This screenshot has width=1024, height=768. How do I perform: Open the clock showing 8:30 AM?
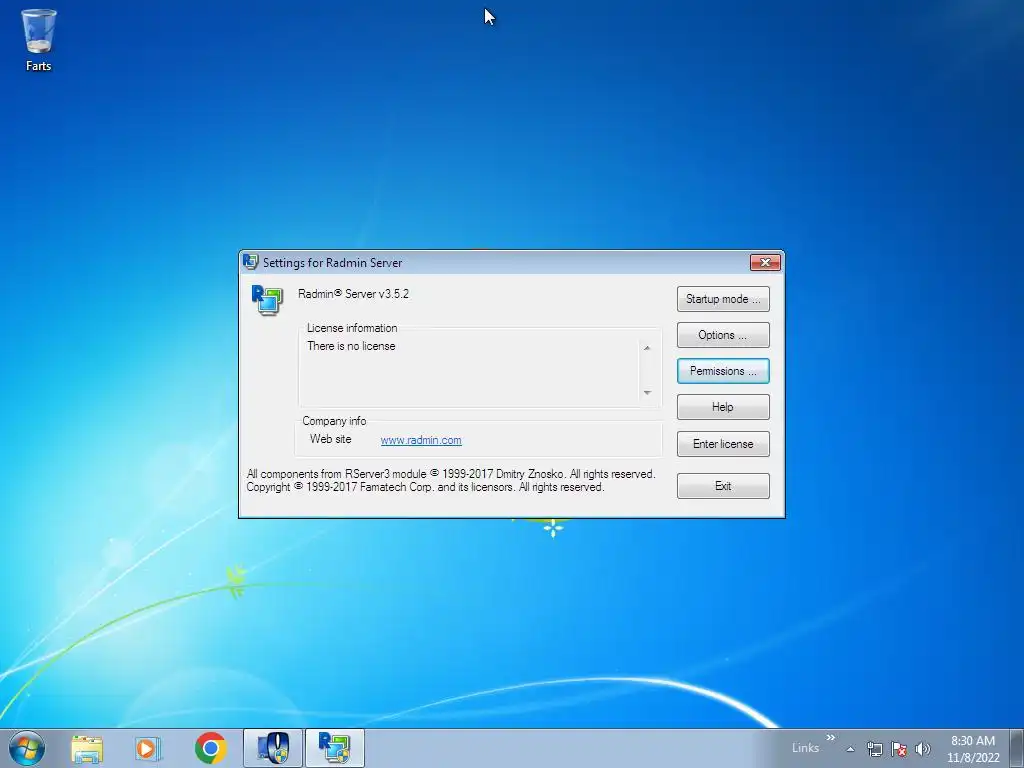973,749
